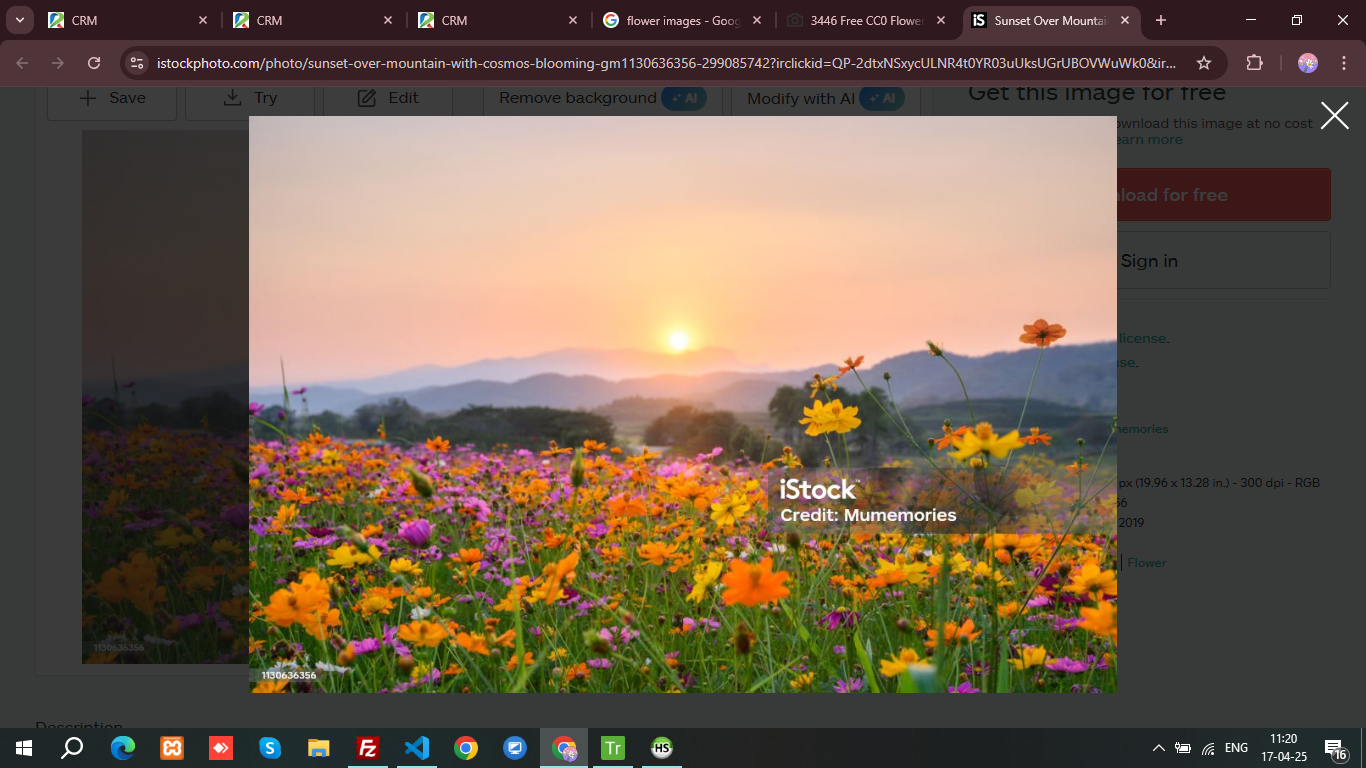The image size is (1366, 768).
Task: Click the Sign in button
Action: click(1223, 261)
